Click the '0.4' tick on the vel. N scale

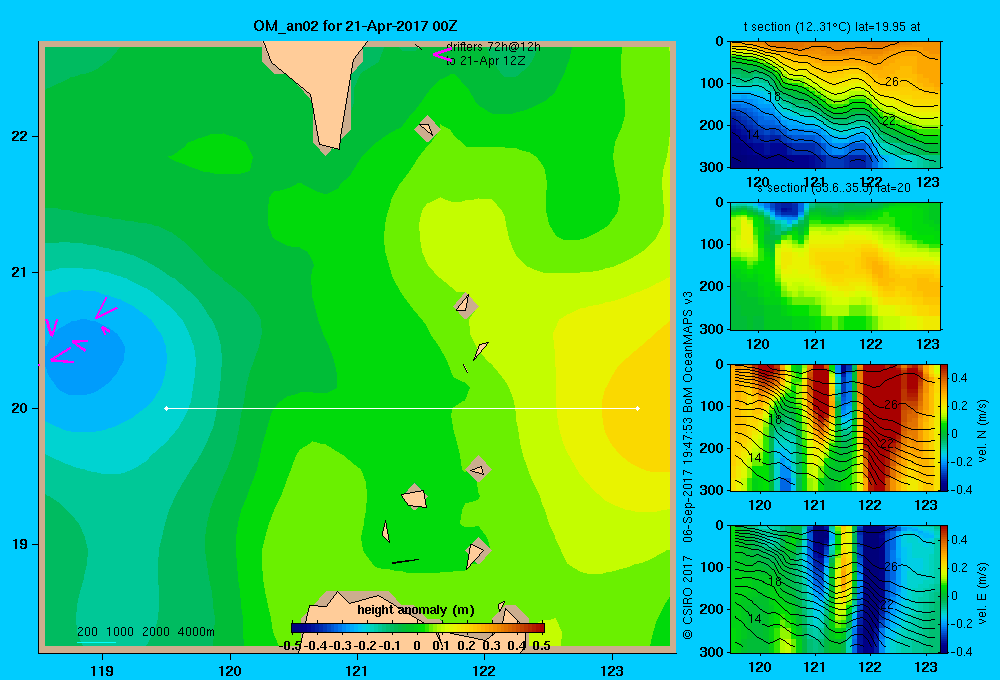coord(959,378)
